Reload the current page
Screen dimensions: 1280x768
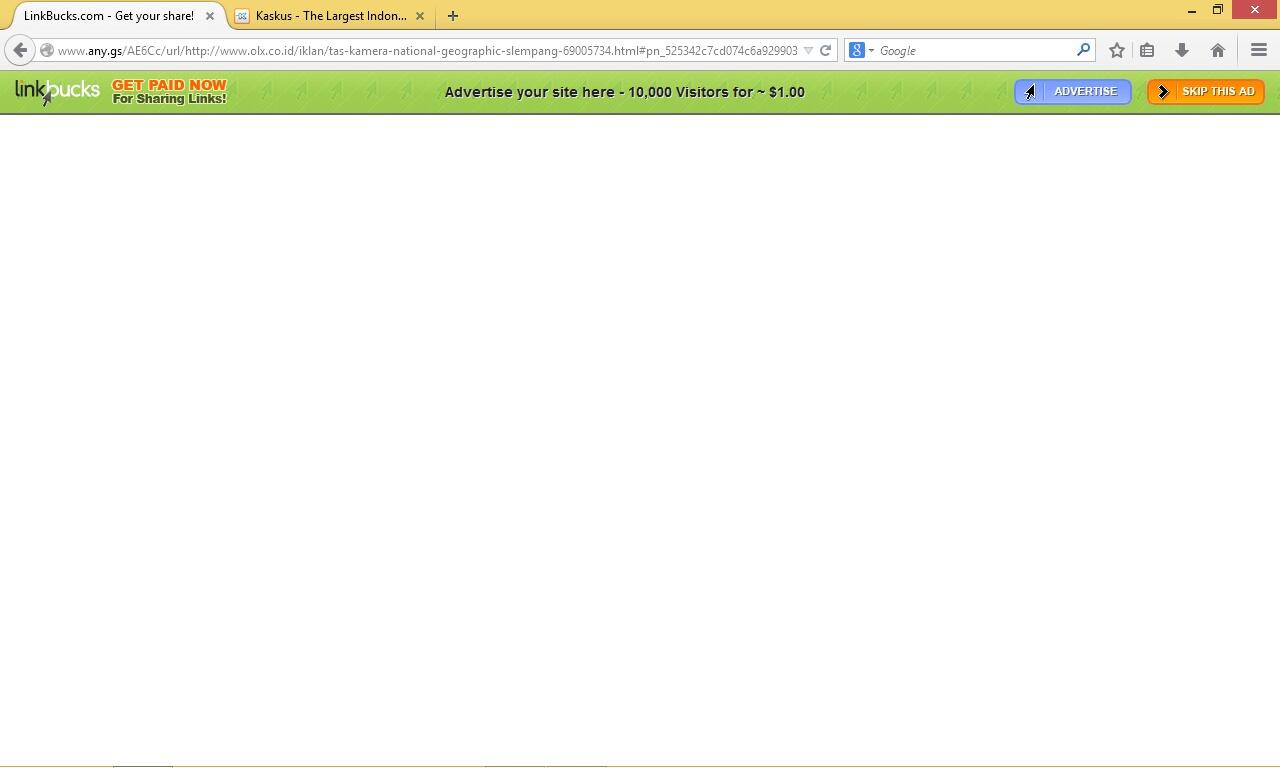(x=826, y=50)
